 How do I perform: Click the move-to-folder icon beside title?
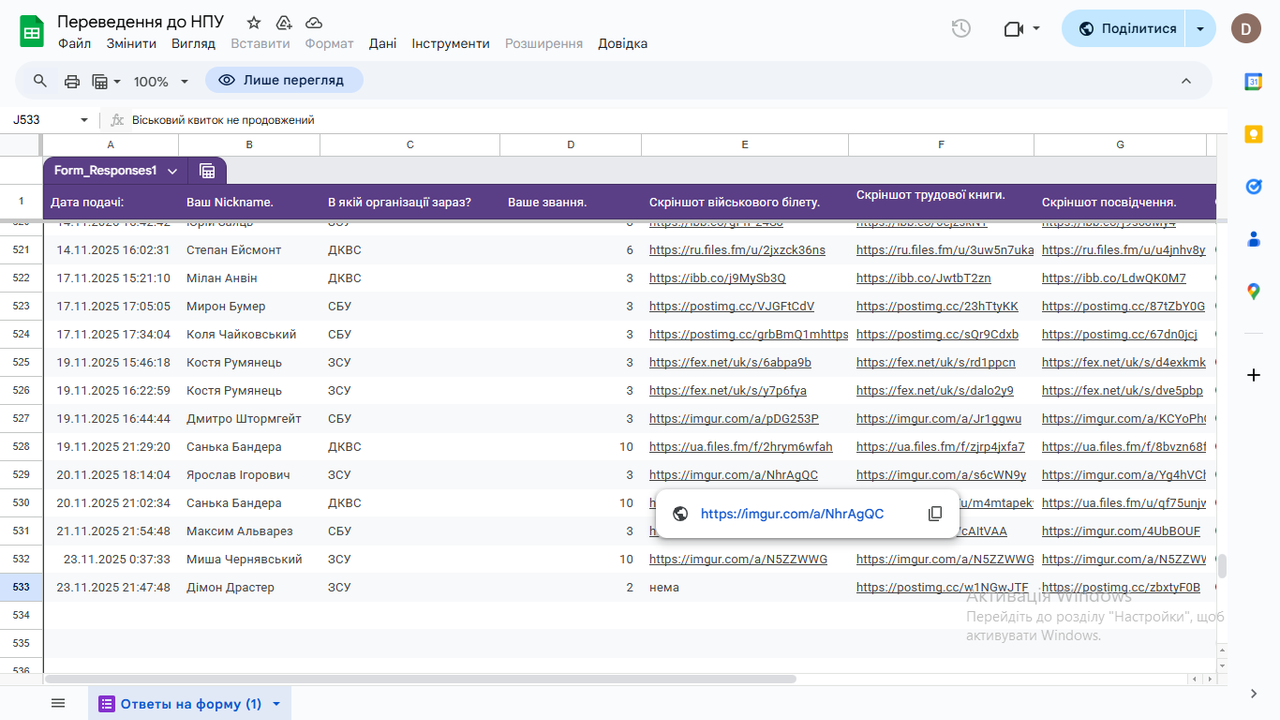283,22
